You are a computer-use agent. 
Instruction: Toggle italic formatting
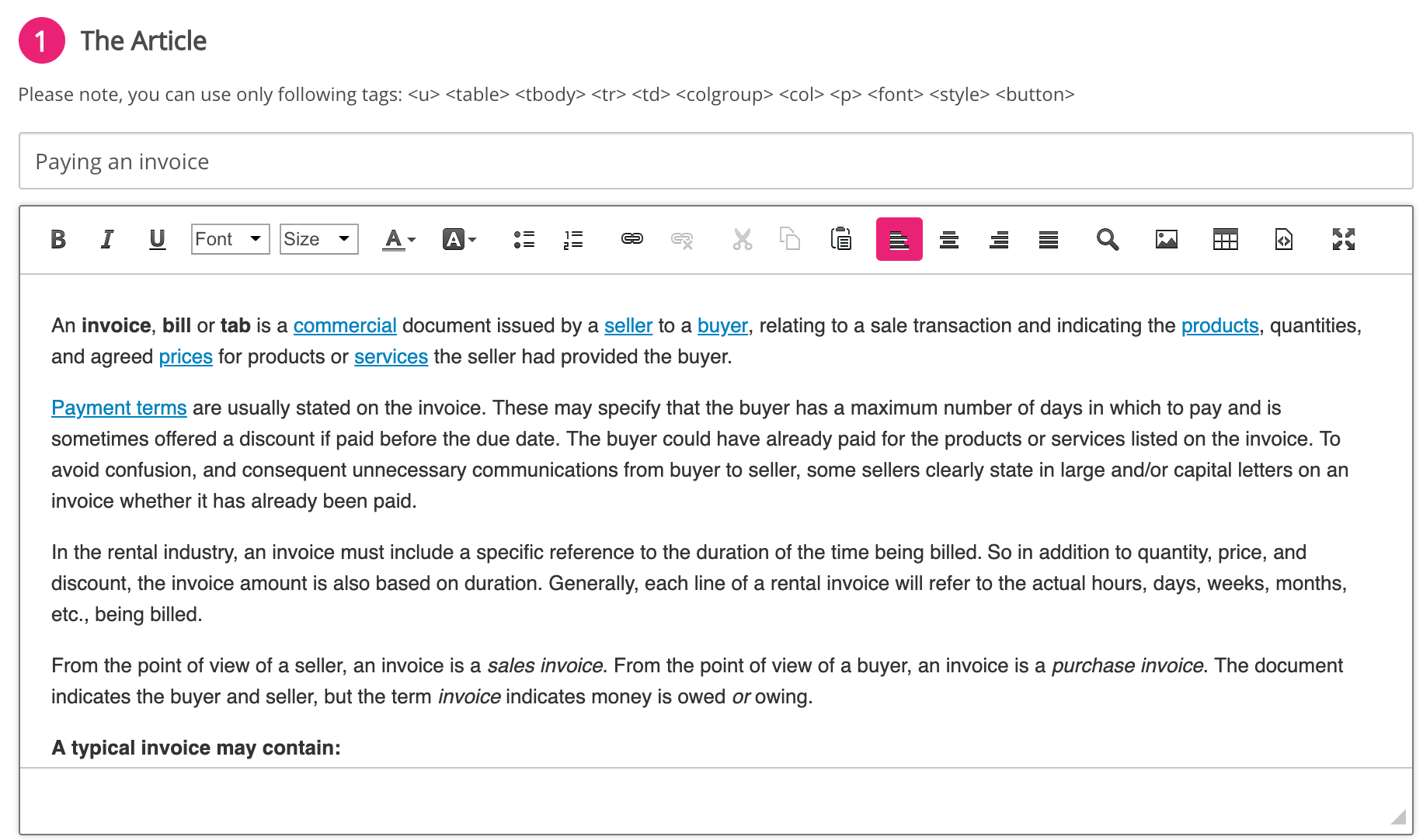pyautogui.click(x=107, y=239)
